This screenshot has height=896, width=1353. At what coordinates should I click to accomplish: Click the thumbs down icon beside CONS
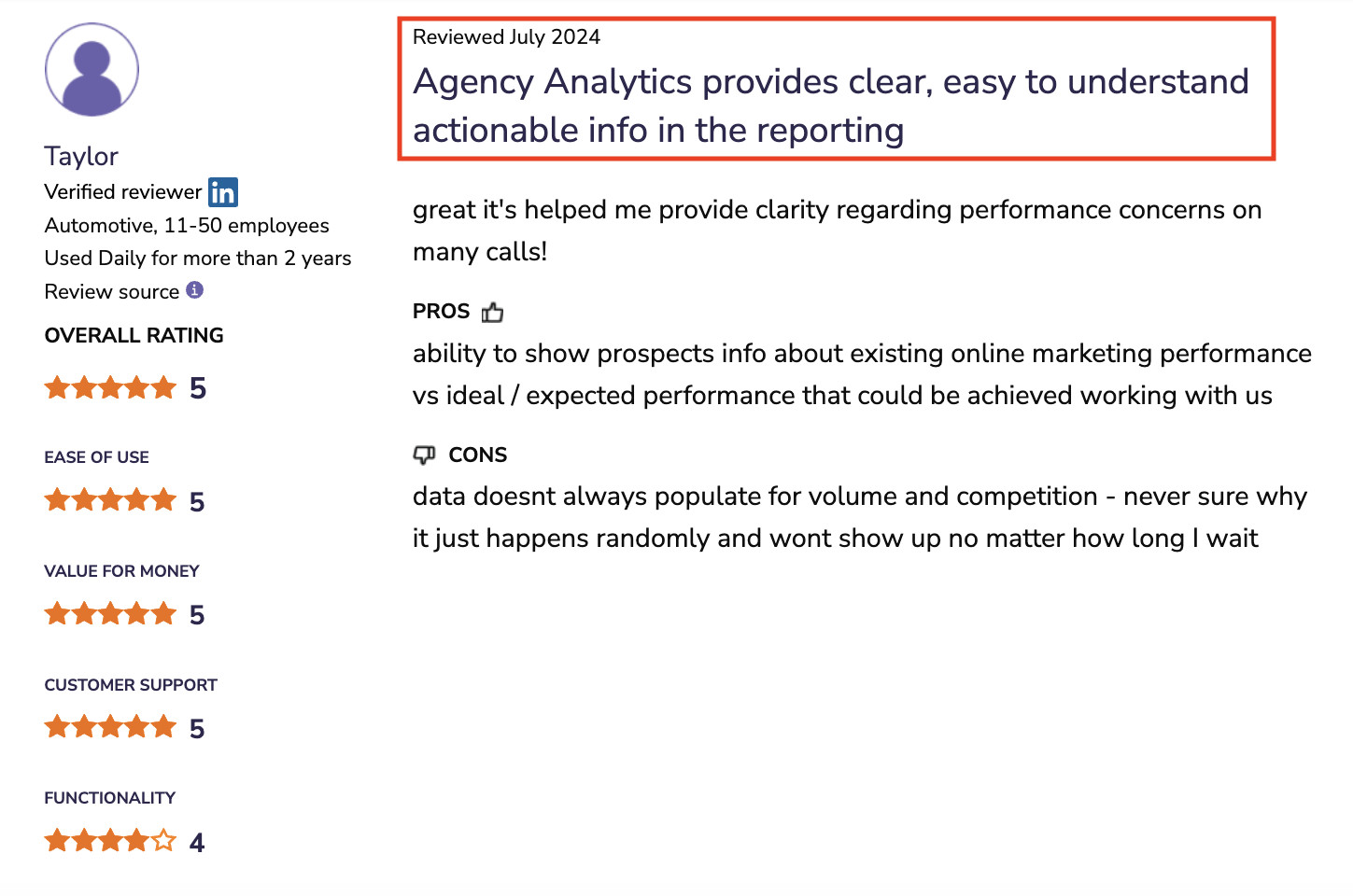tap(426, 455)
